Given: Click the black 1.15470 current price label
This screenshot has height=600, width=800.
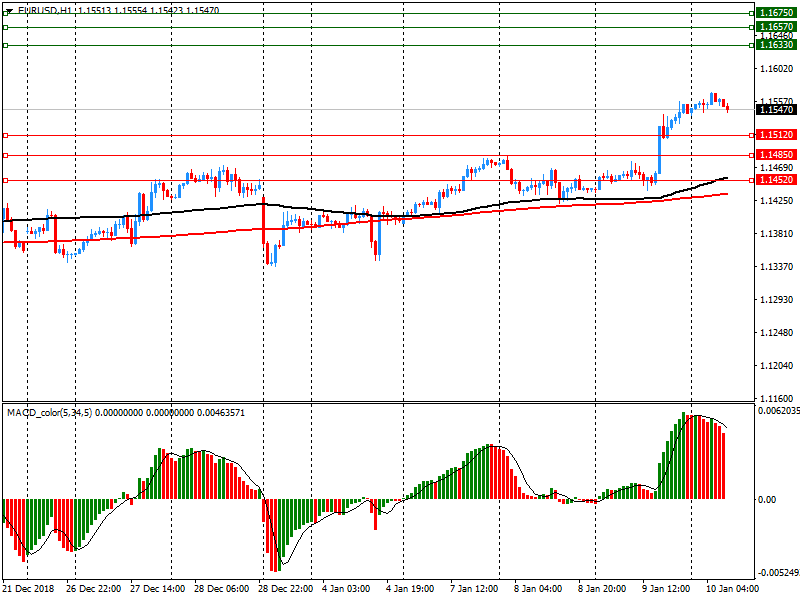Looking at the screenshot, I should (x=776, y=109).
